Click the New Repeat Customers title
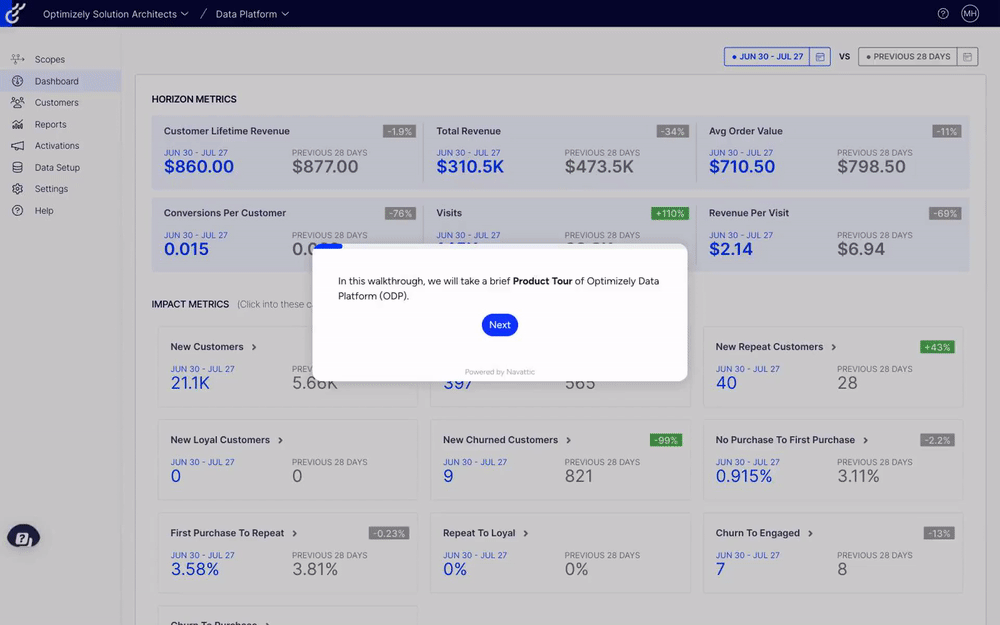This screenshot has width=1000, height=625. (x=769, y=347)
